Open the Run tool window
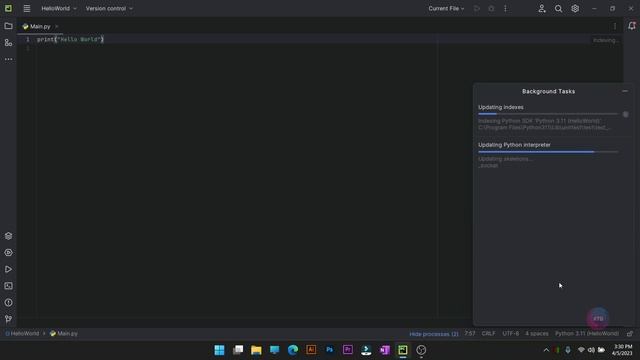The image size is (640, 360). click(x=8, y=269)
